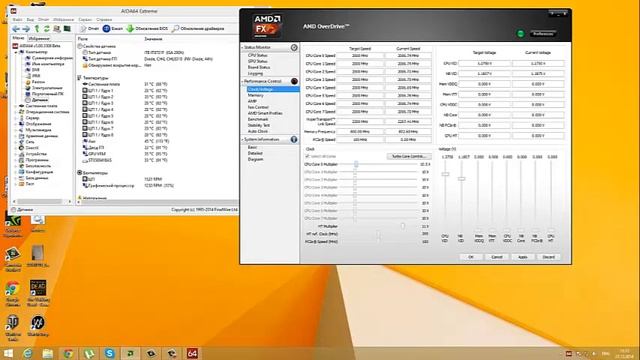Screen dimensions: 640x360
Task: Click the Отчёт report toolbar button
Action: [x=90, y=29]
